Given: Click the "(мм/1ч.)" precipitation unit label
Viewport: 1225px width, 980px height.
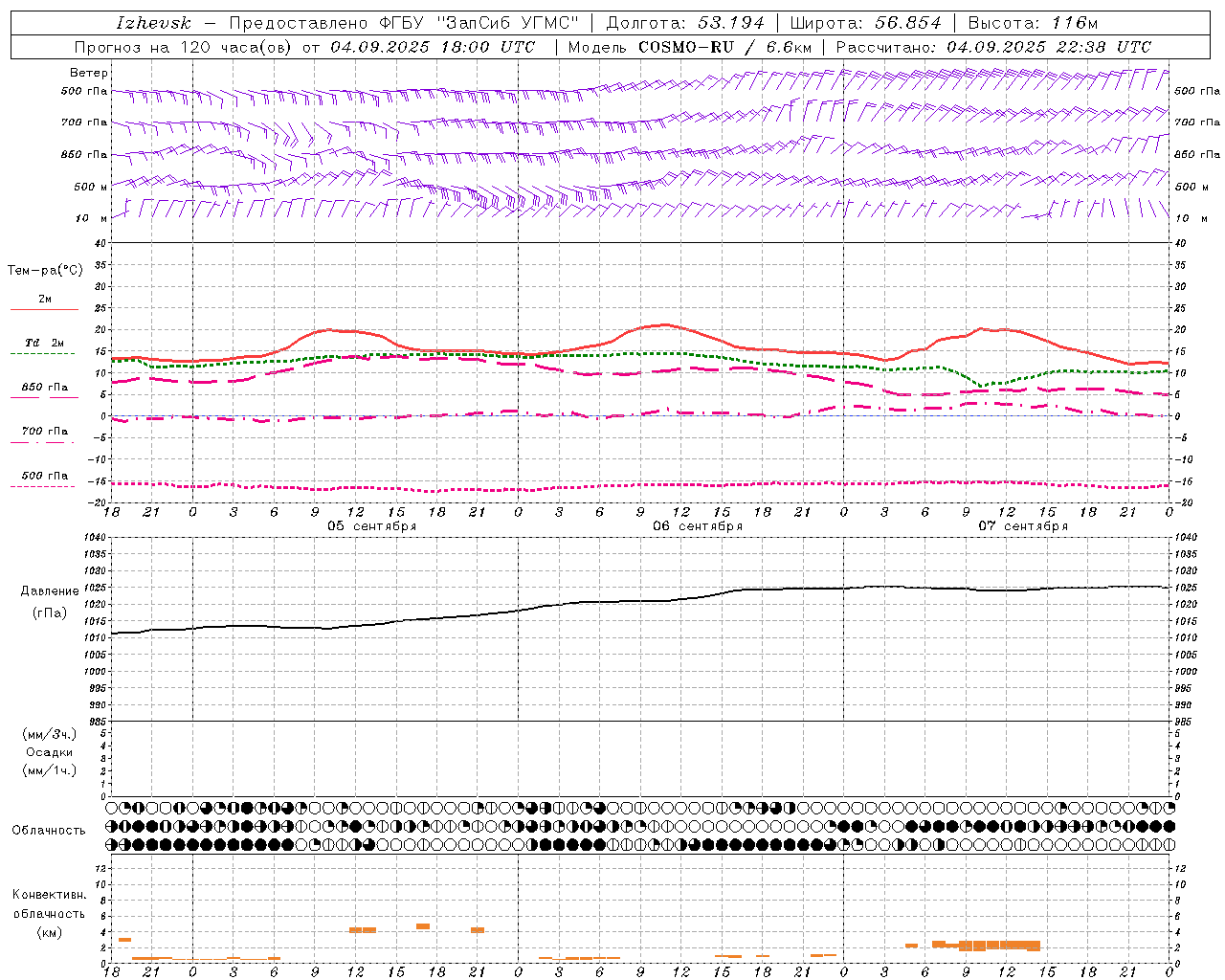Looking at the screenshot, I should pyautogui.click(x=50, y=770).
